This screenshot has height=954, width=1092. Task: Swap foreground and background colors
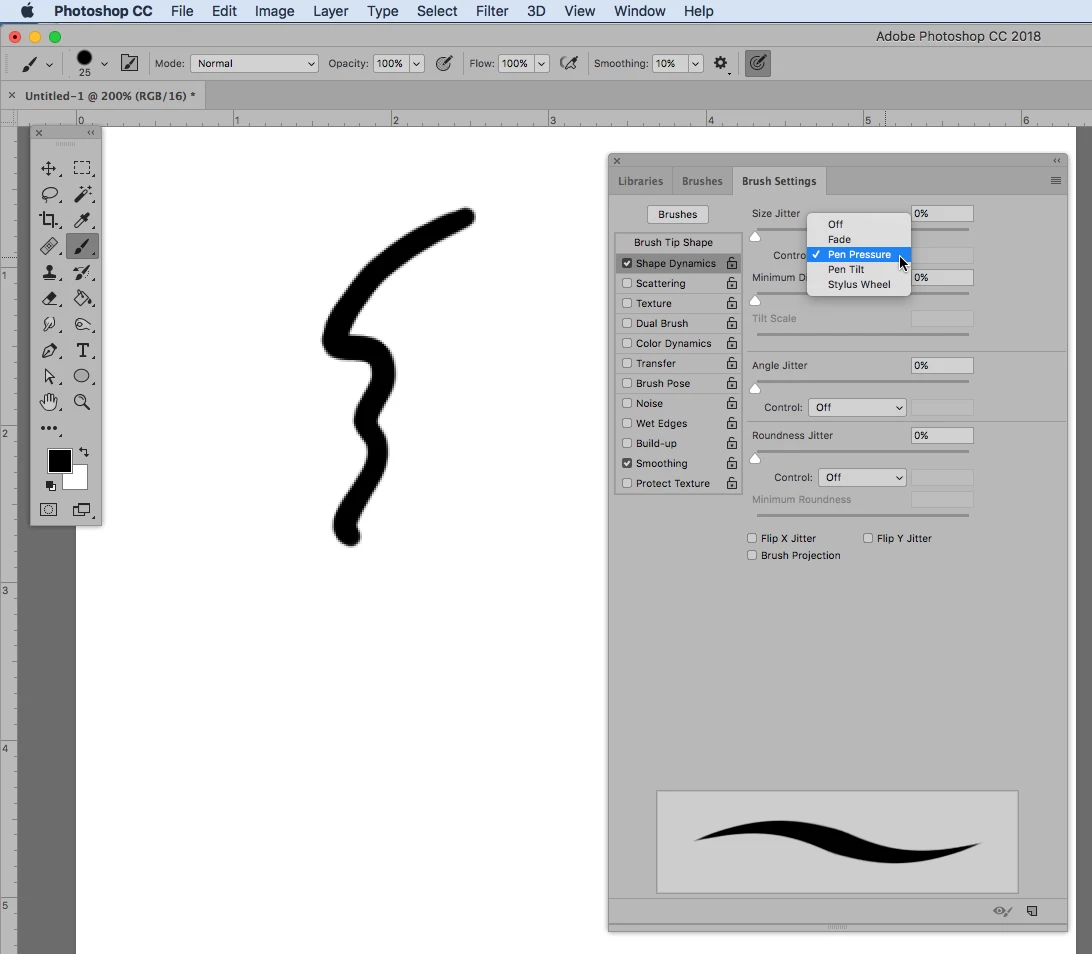(84, 452)
